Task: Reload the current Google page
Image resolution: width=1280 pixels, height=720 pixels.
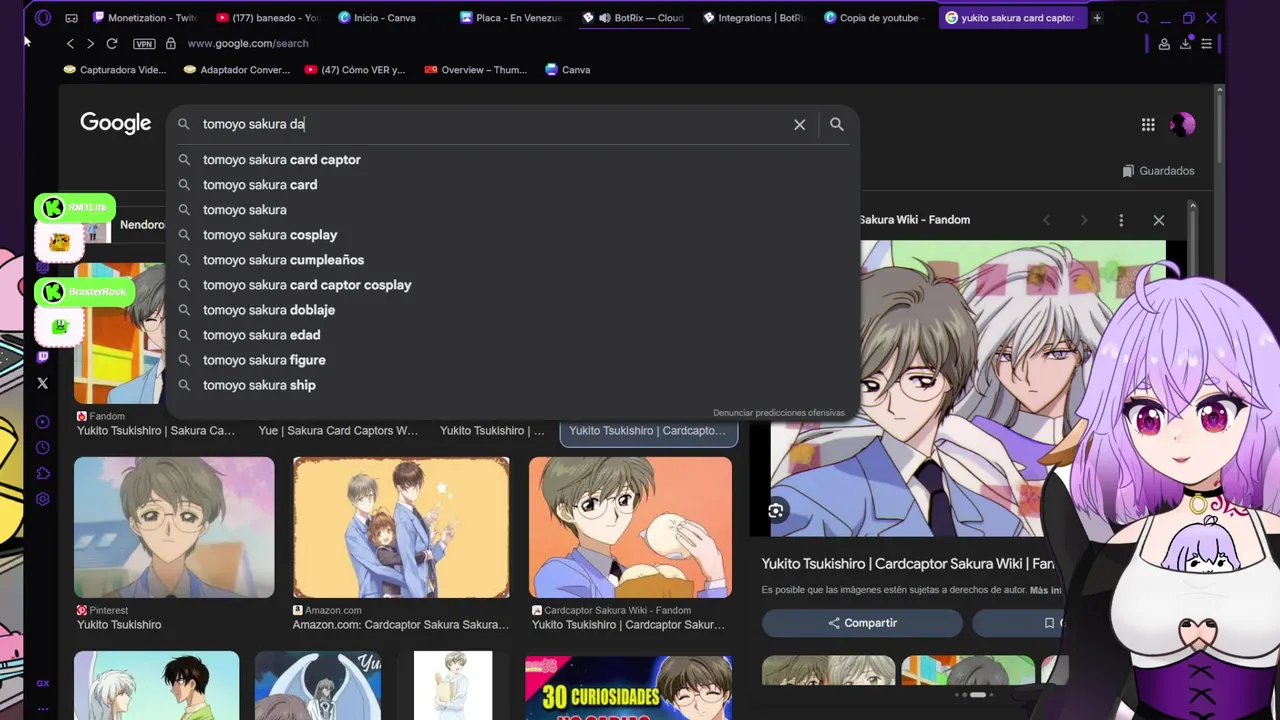Action: pyautogui.click(x=112, y=44)
